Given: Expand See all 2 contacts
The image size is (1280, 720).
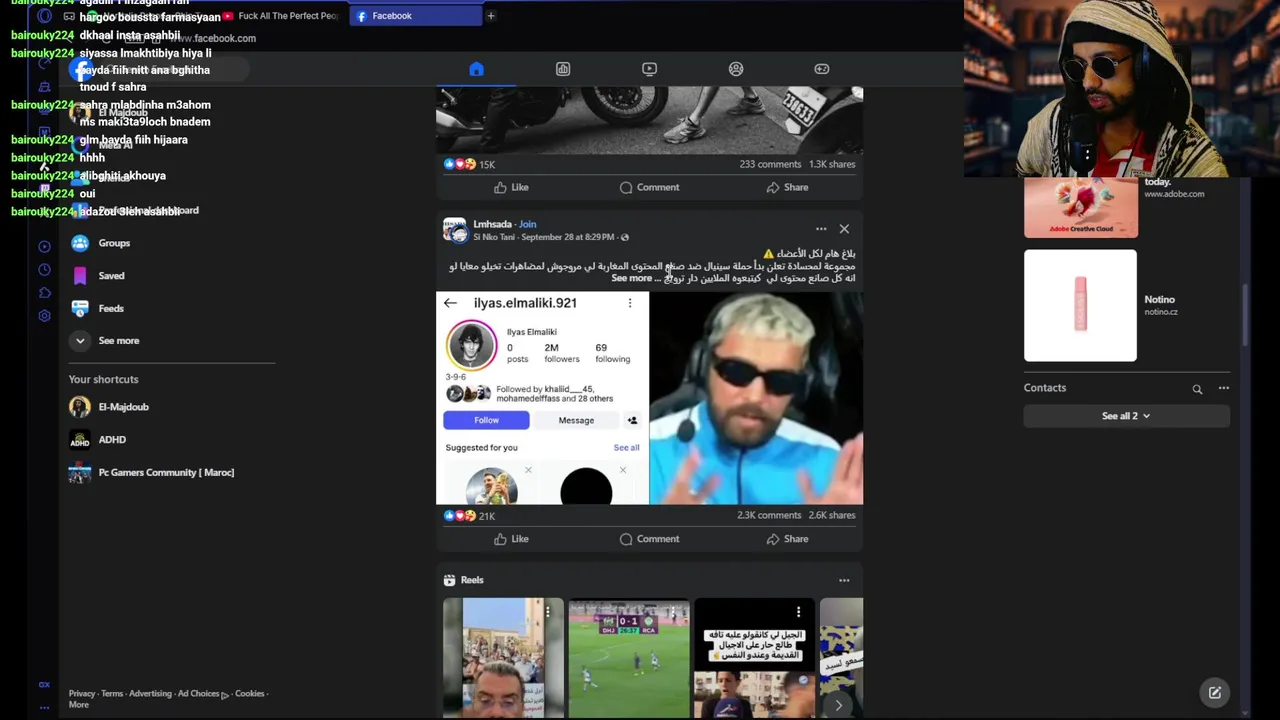Looking at the screenshot, I should [1126, 416].
